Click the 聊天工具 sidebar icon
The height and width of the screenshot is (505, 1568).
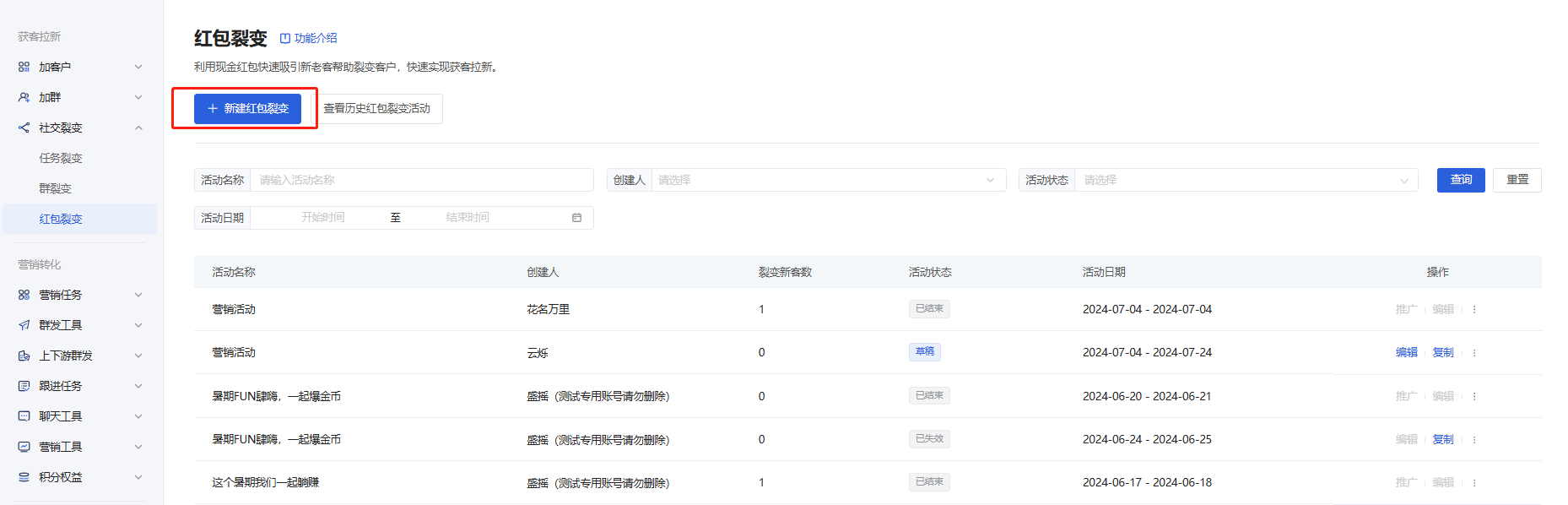pyautogui.click(x=24, y=416)
